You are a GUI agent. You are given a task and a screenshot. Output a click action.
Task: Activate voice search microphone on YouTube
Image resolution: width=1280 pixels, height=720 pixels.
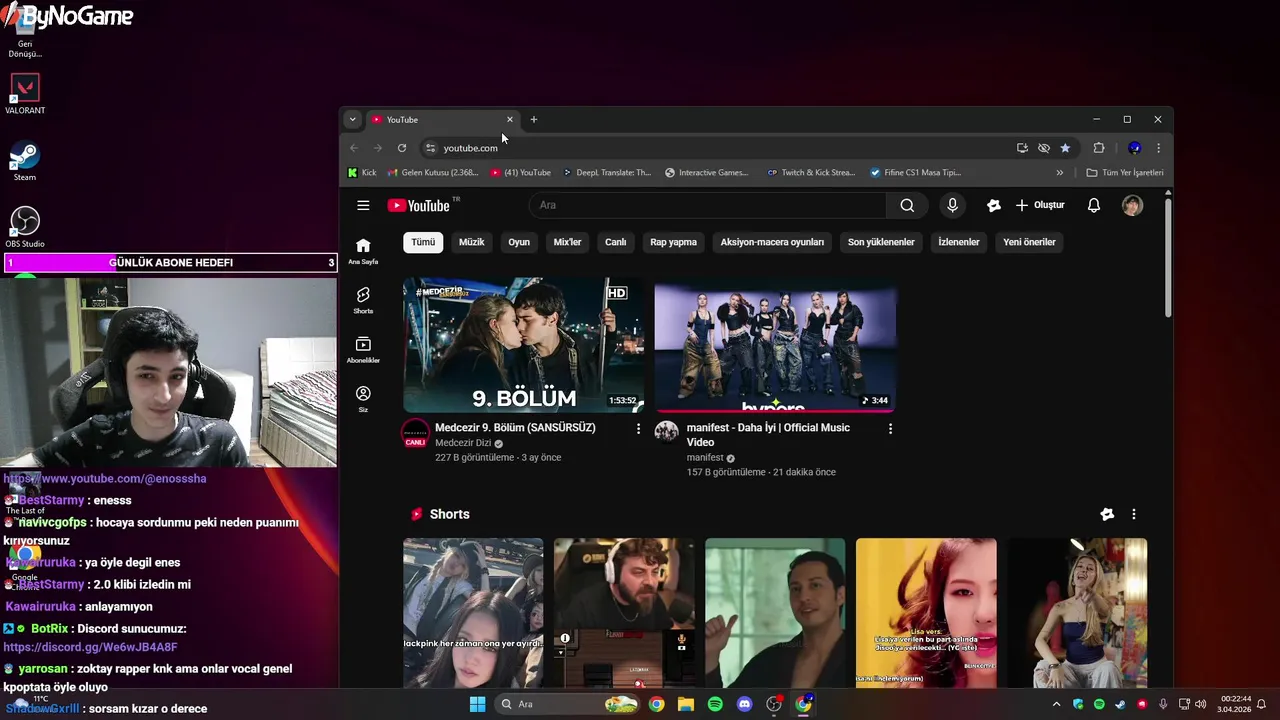[952, 205]
